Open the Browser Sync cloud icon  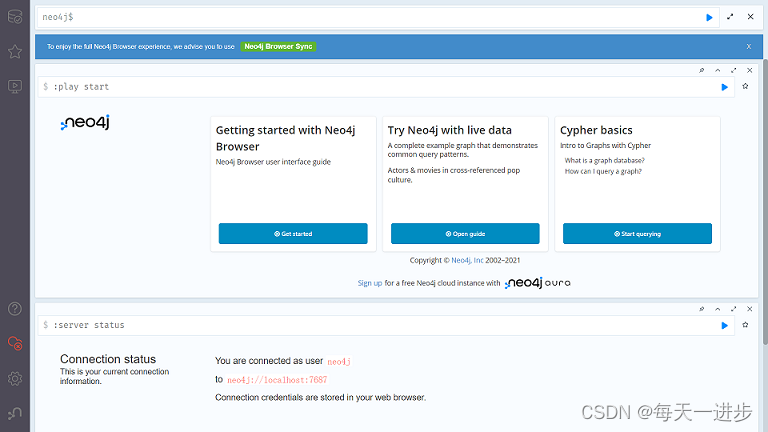tap(15, 343)
